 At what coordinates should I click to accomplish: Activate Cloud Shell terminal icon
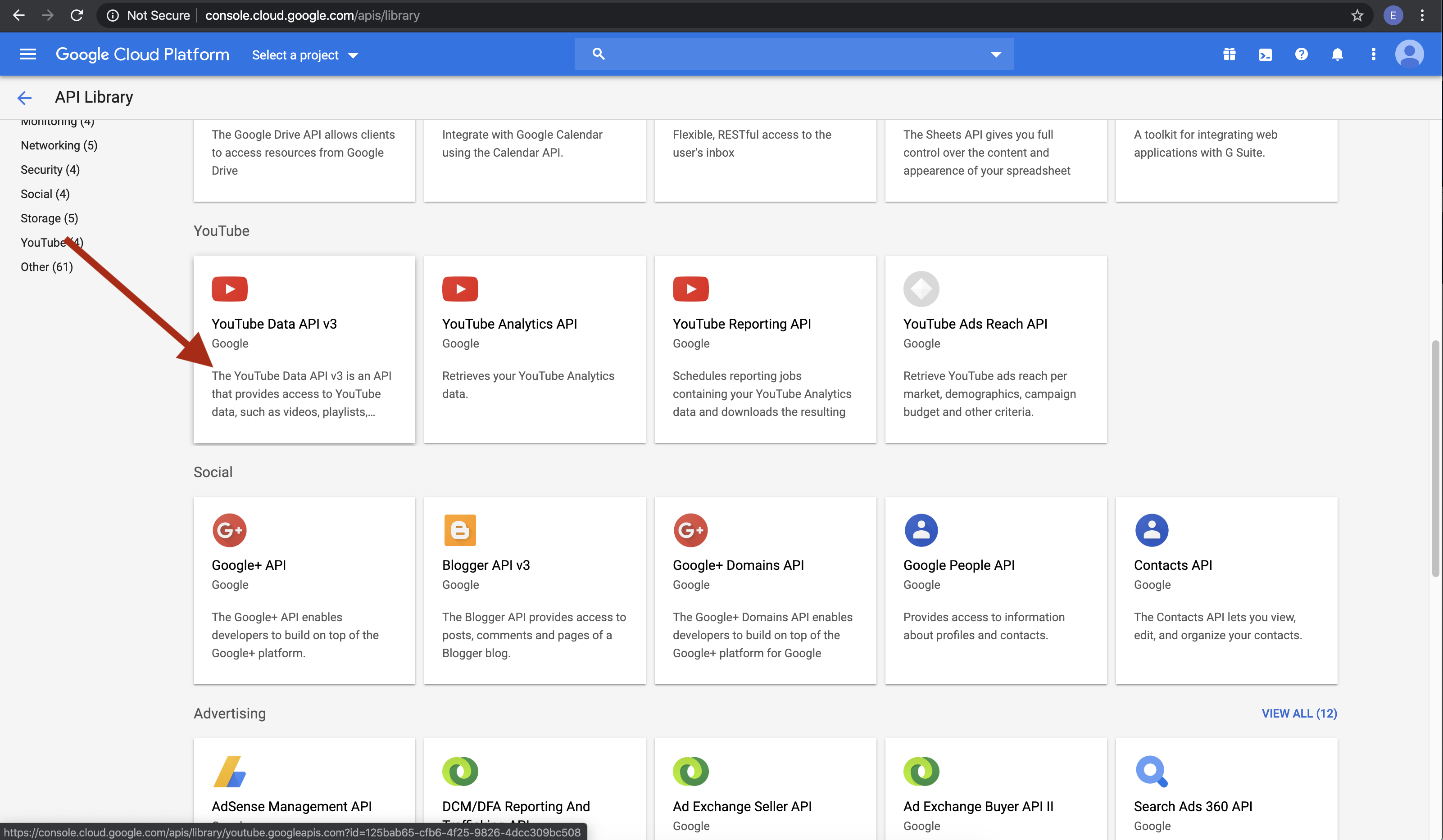coord(1265,54)
